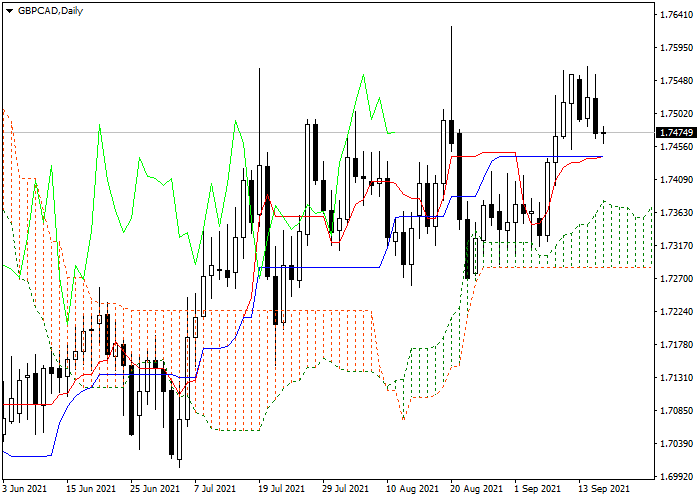Screen dimensions: 700x500
Task: Click the 15 Jun 2021 date label
Action: point(91,489)
